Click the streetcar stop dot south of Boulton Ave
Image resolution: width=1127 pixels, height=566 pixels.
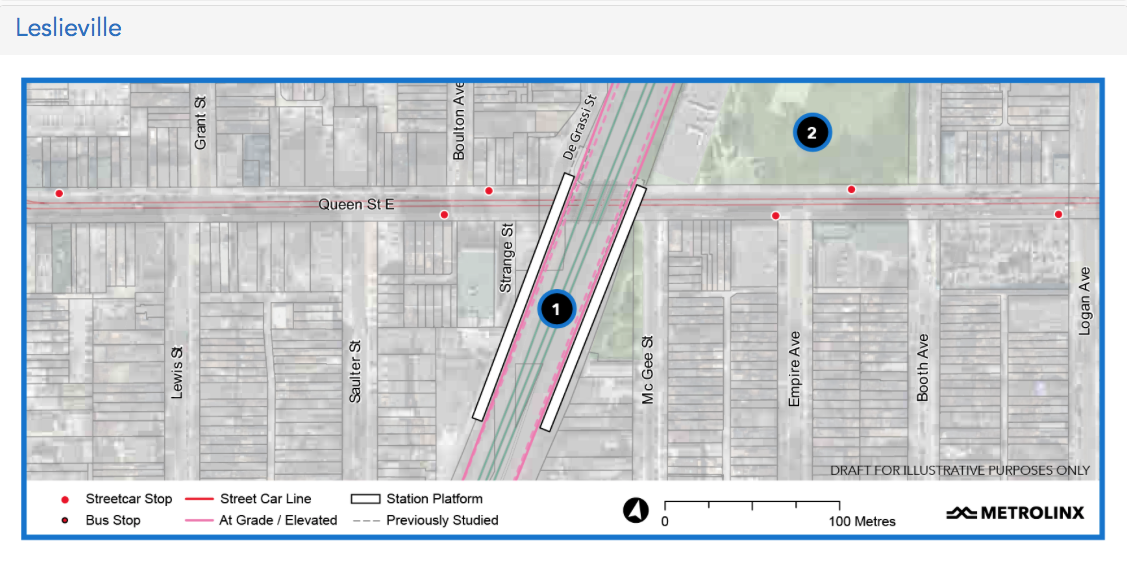(444, 215)
